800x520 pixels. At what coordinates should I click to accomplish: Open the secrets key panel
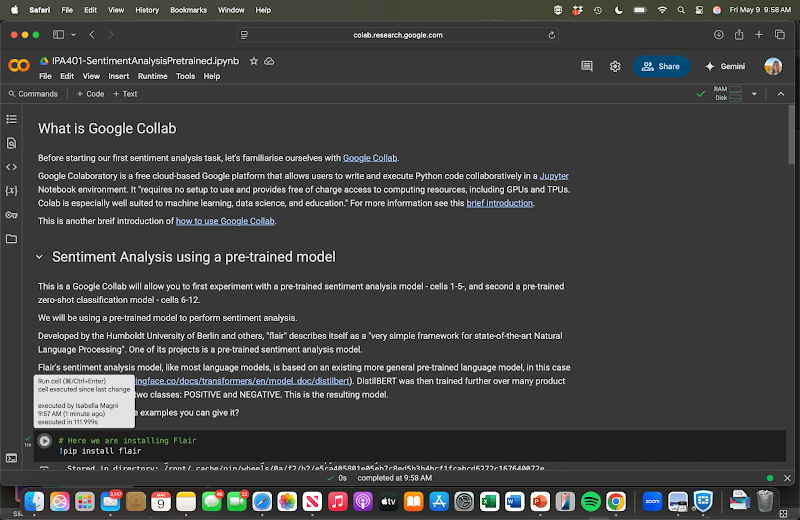point(11,215)
